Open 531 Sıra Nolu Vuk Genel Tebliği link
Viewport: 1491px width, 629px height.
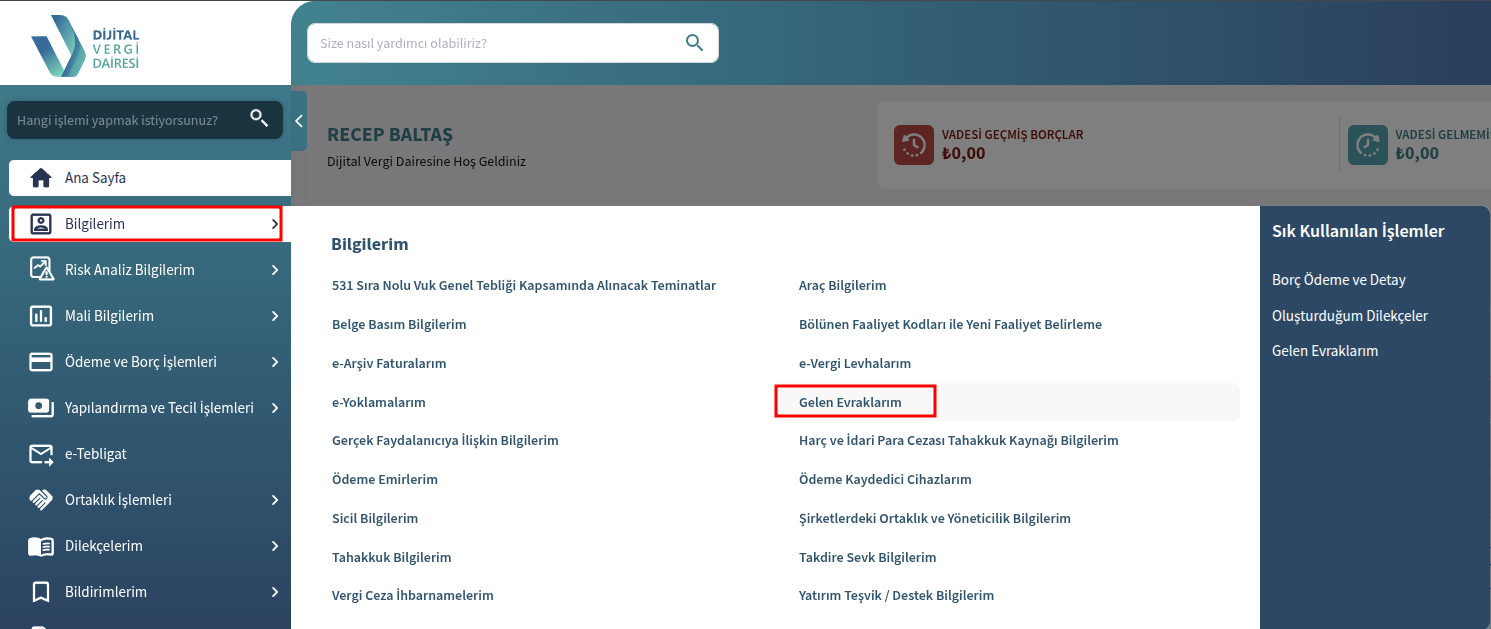(524, 285)
